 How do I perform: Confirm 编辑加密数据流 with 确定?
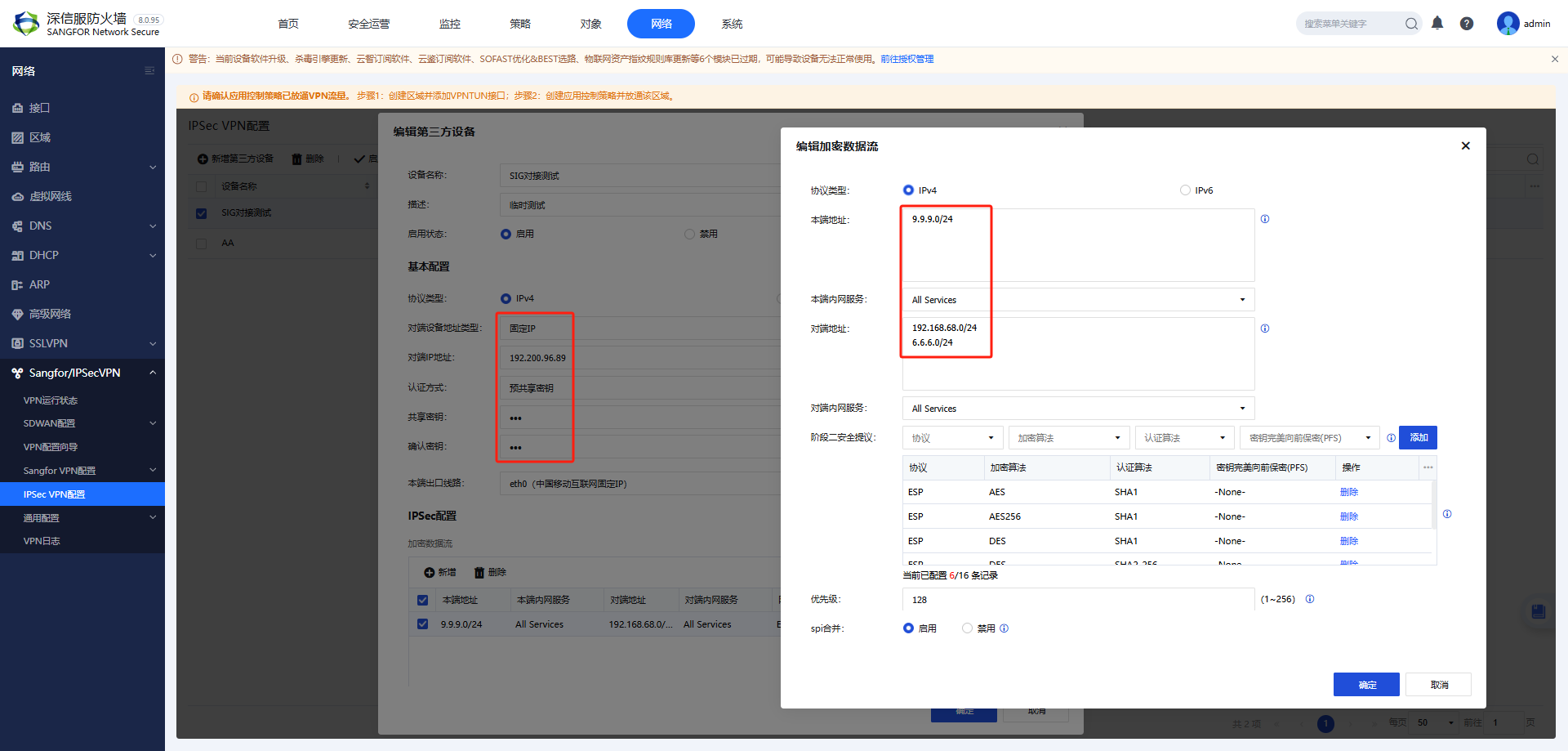1366,685
